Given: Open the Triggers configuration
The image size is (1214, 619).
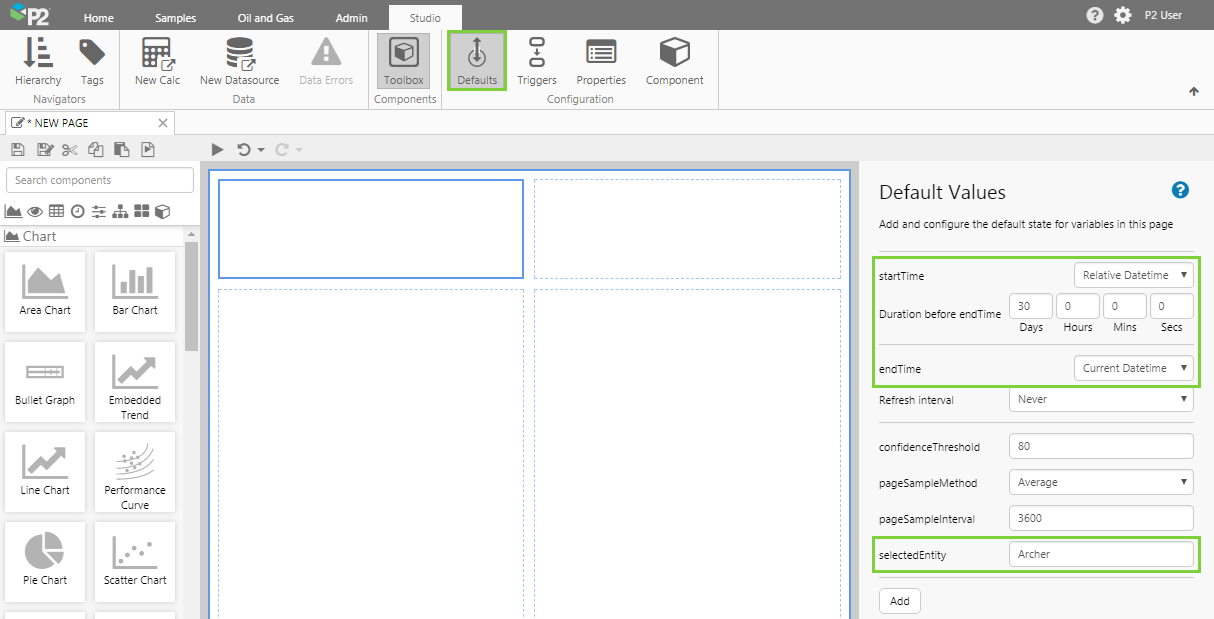Looking at the screenshot, I should point(537,61).
